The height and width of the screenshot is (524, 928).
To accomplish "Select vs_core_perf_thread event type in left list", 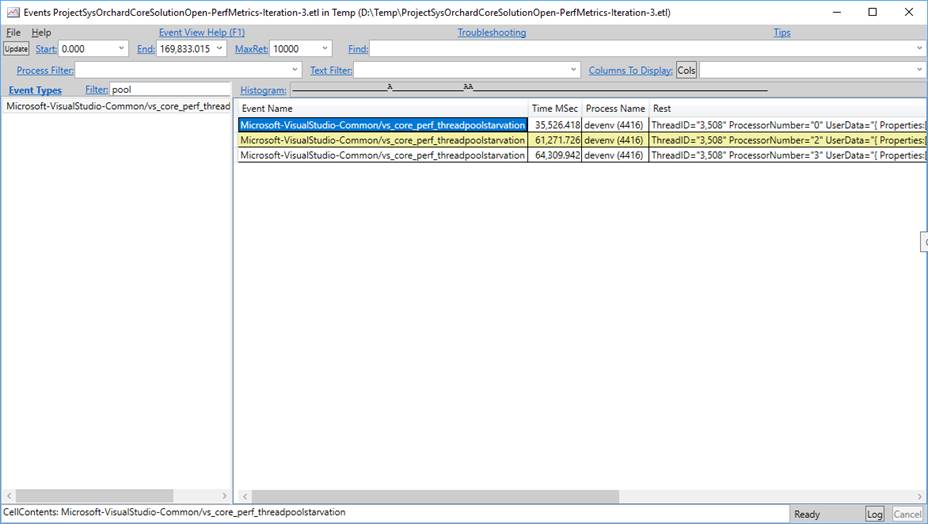I will 117,106.
